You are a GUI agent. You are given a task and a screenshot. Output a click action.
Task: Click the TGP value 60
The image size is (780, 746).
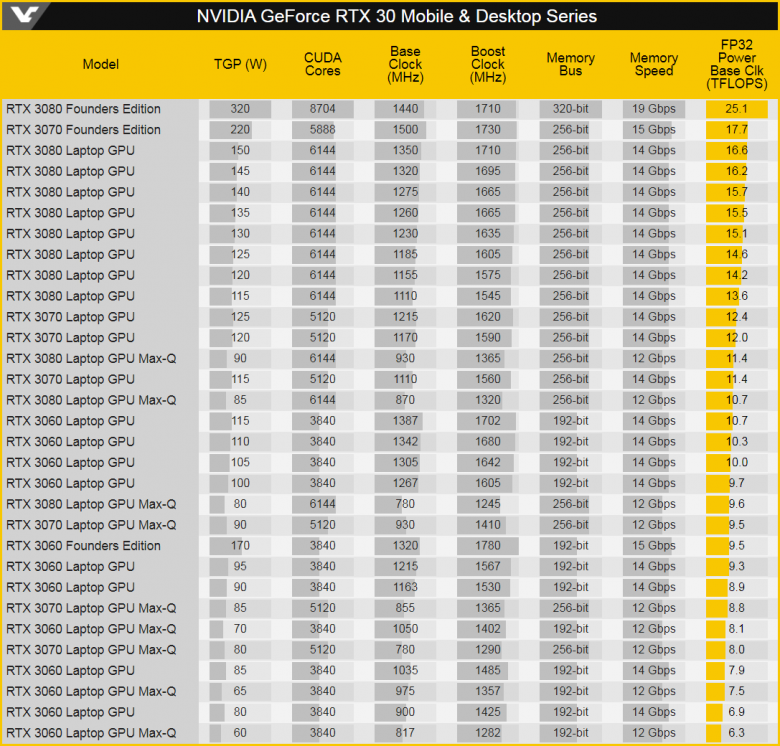pos(240,733)
